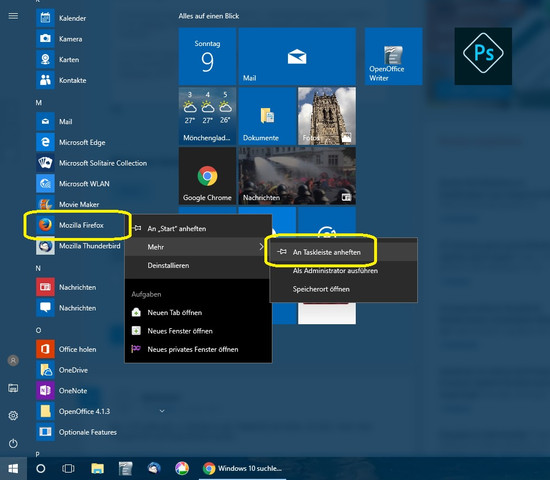Click the letter M section header
Image resolution: width=550 pixels, height=480 pixels.
pyautogui.click(x=39, y=102)
